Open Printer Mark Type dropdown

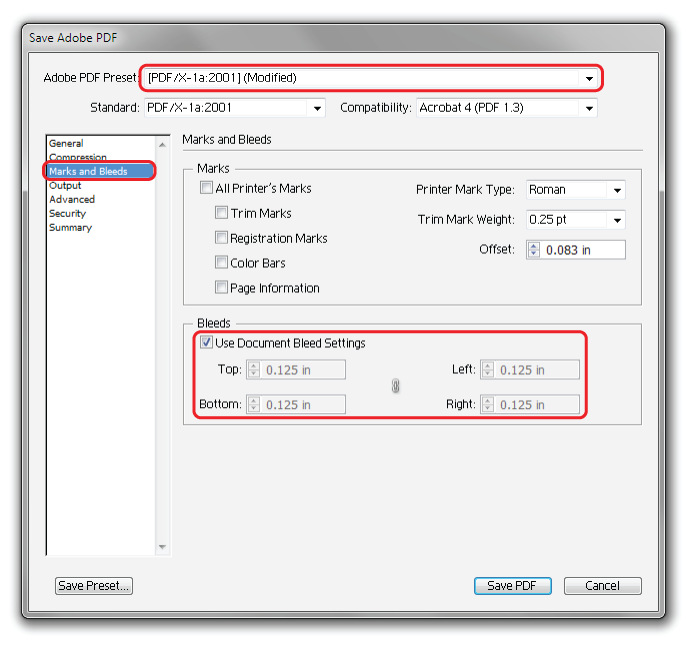[617, 190]
